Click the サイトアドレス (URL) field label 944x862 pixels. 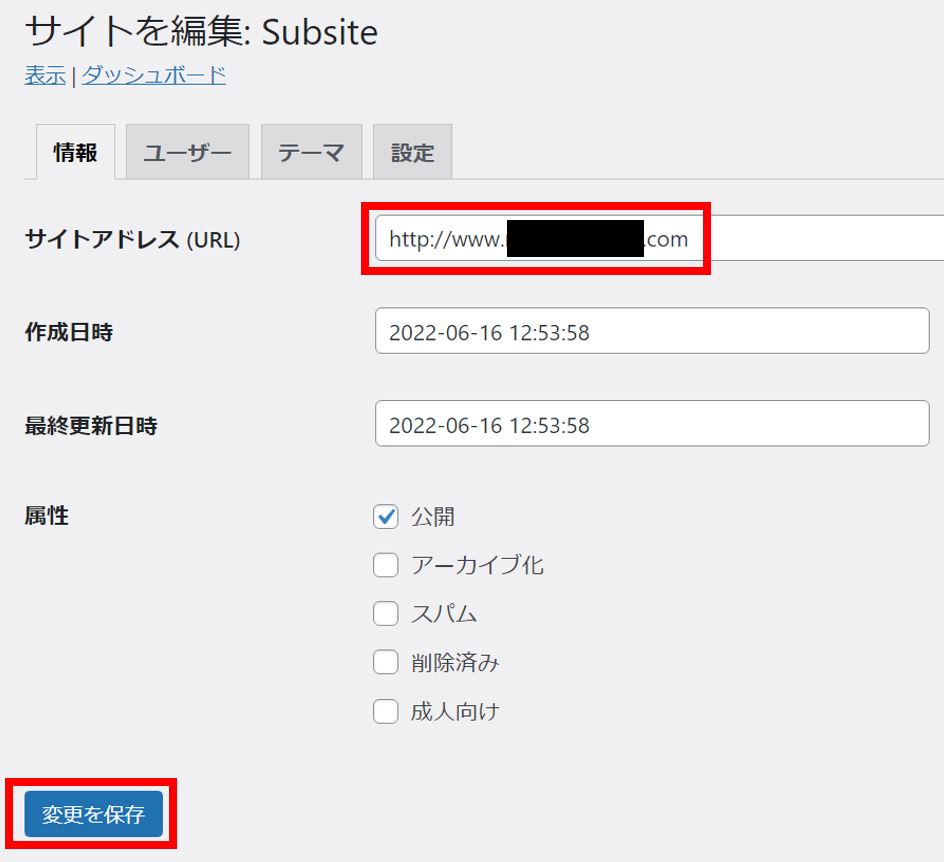click(132, 240)
